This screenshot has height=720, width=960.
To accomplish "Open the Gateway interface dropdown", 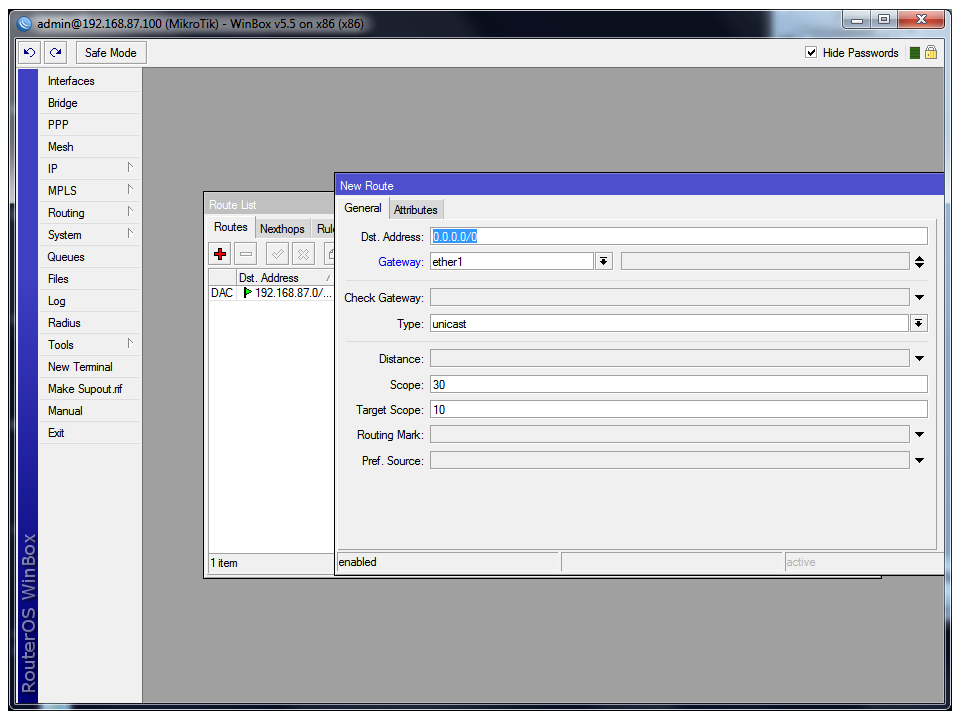I will tap(603, 262).
